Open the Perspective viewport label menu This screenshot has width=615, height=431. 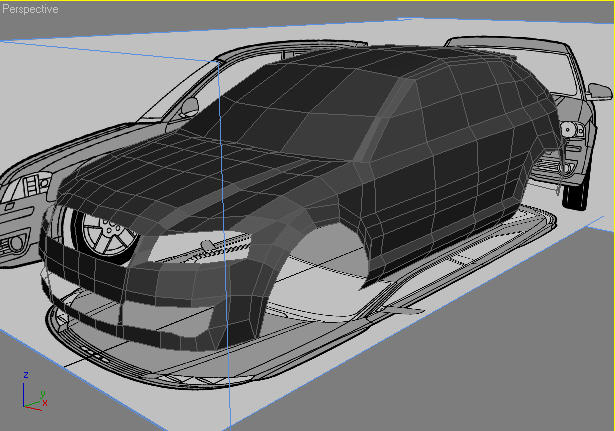pos(30,9)
